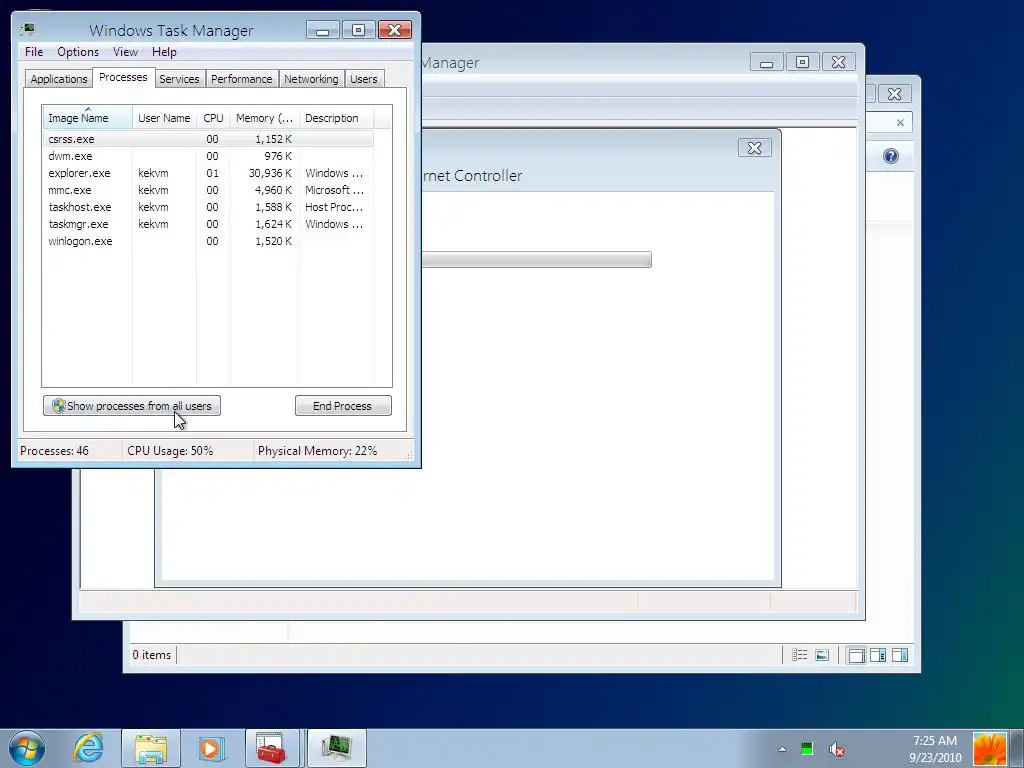Screen dimensions: 1024x768
Task: Click the End Process button
Action: (x=343, y=406)
